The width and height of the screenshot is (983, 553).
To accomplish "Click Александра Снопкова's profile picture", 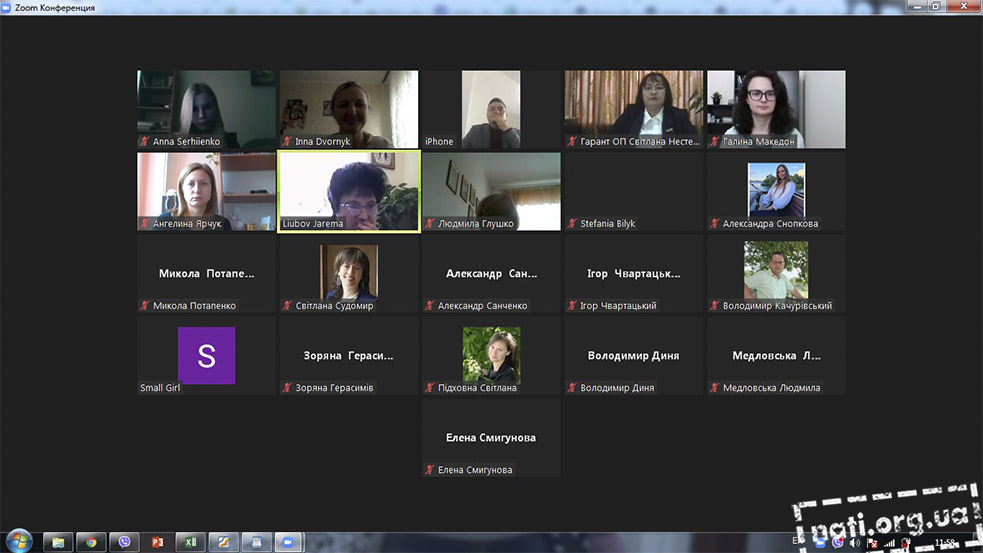I will (x=776, y=189).
